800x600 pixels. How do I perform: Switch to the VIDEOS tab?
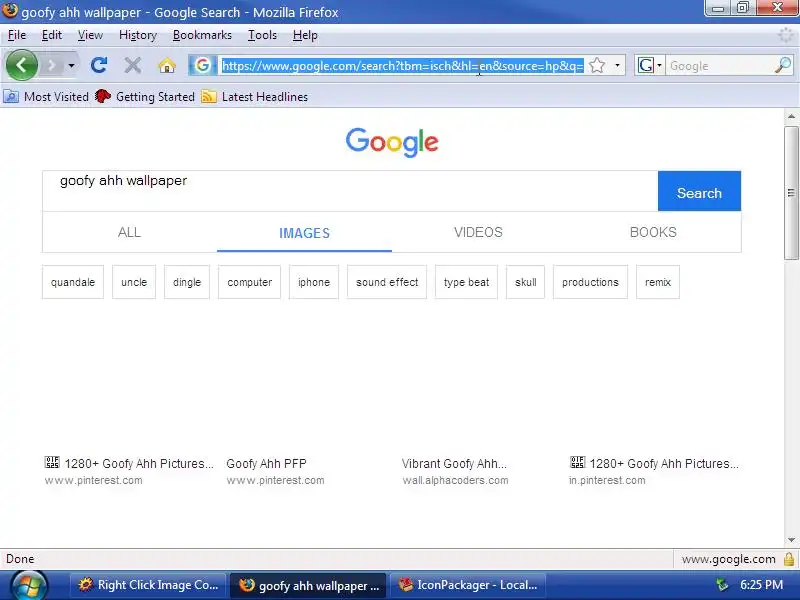479,232
